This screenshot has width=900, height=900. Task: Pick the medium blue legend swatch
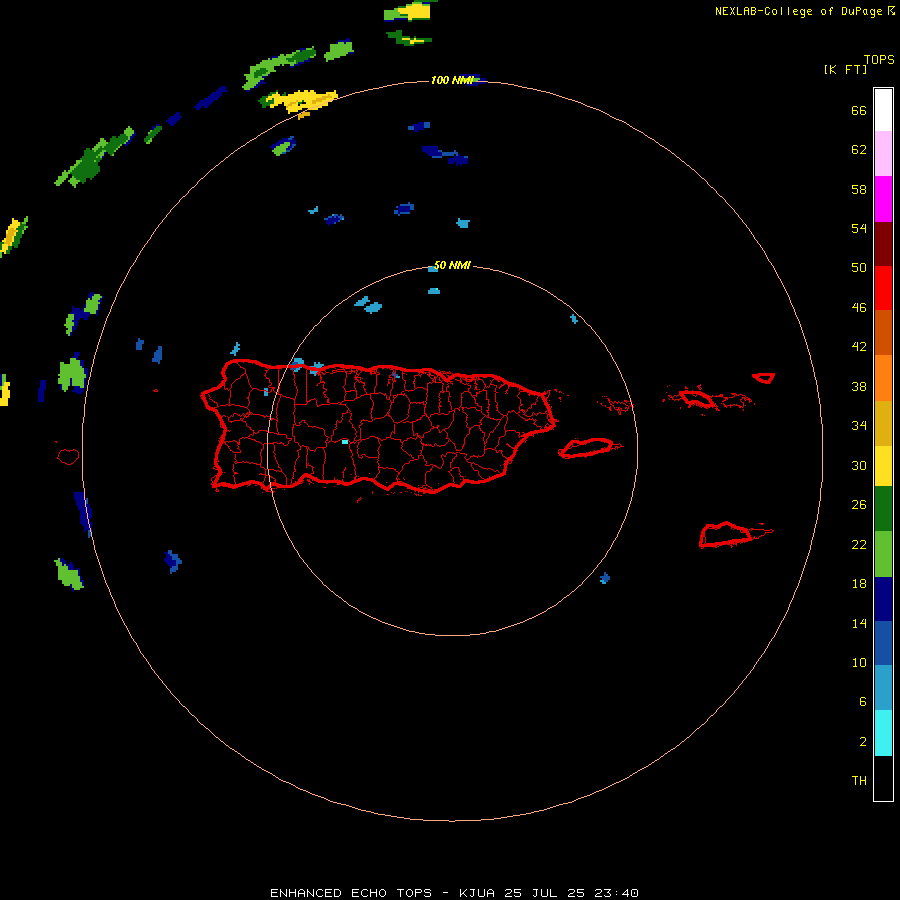coord(883,643)
